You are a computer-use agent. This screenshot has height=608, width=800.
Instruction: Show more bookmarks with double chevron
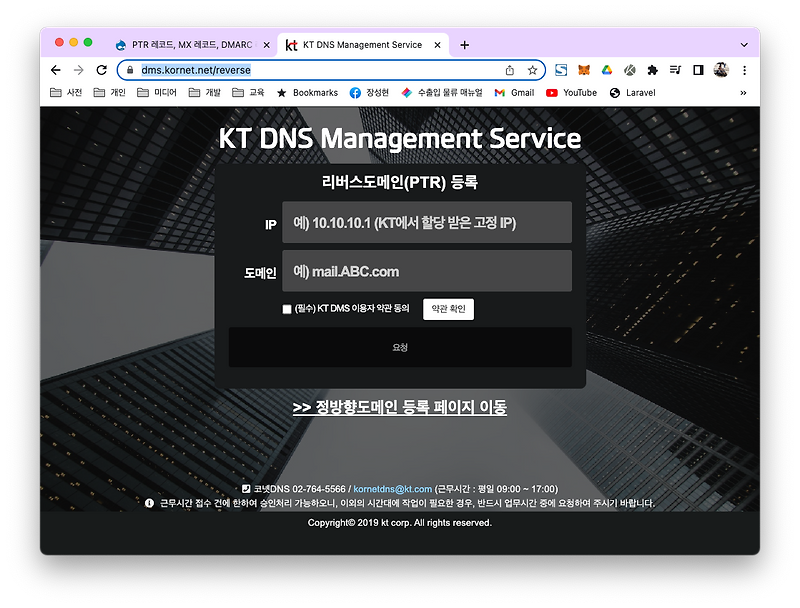[743, 93]
